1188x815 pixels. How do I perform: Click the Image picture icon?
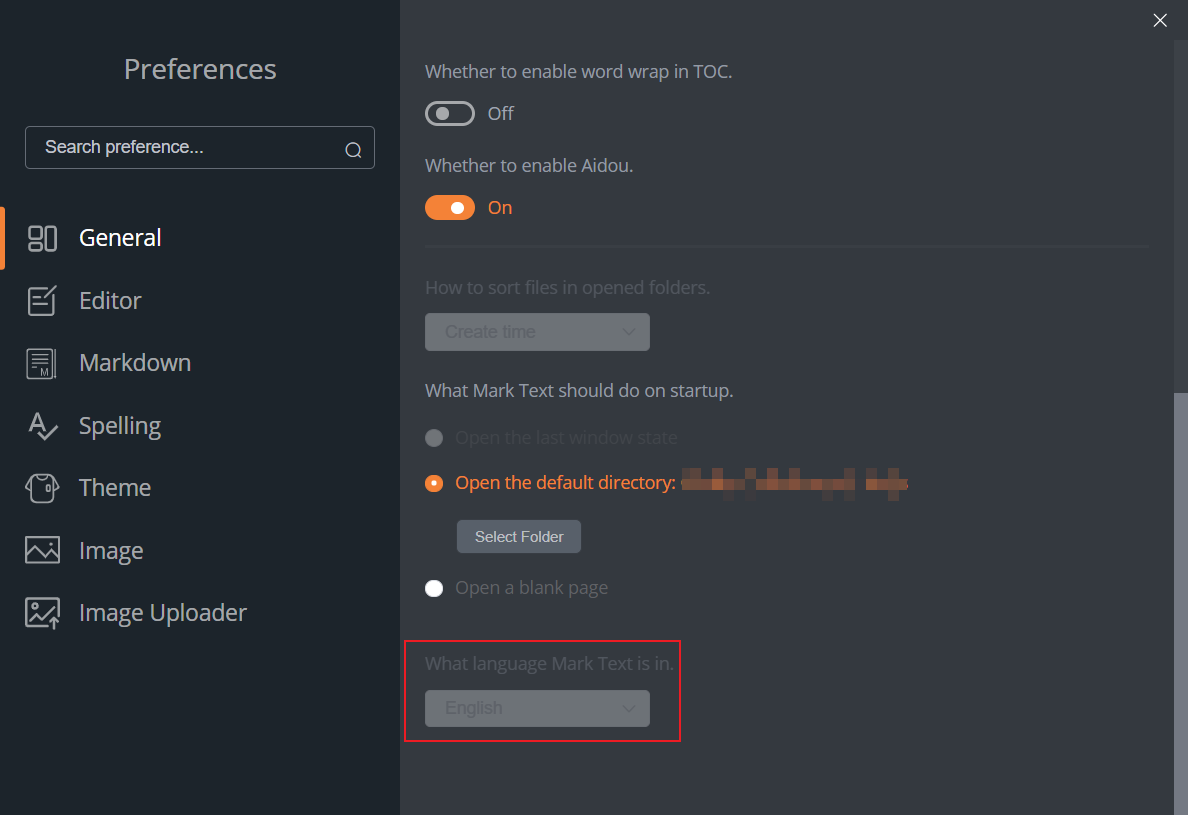(x=42, y=551)
